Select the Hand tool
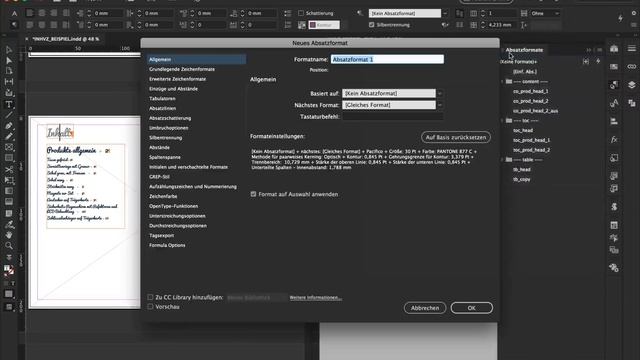This screenshot has width=640, height=360. [9, 235]
